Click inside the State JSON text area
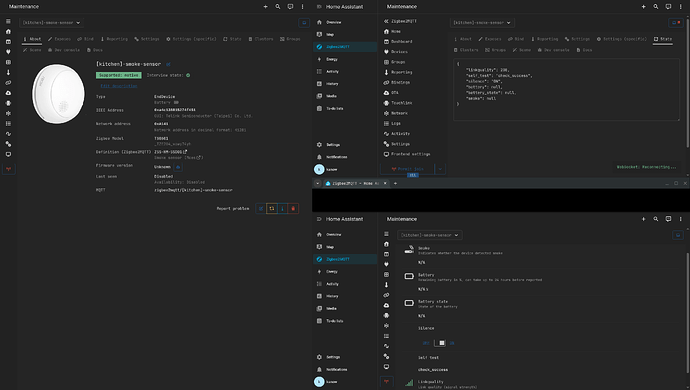This screenshot has height=390, width=690. click(566, 90)
